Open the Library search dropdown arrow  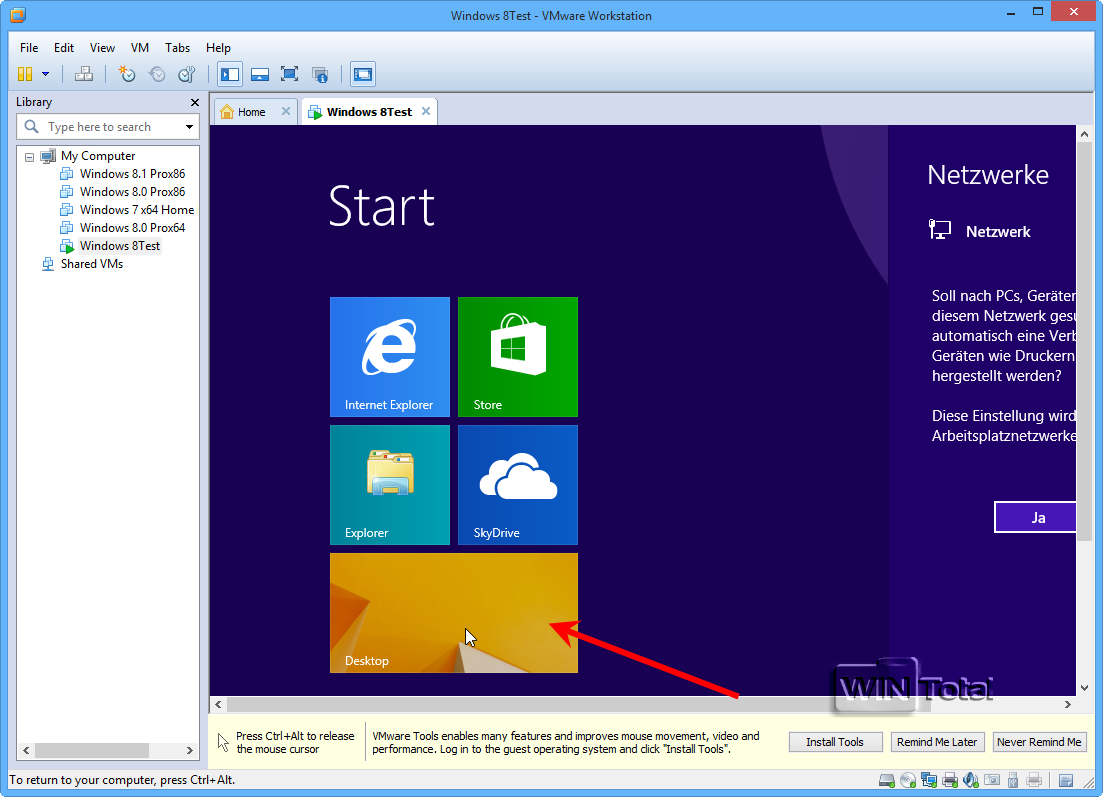point(189,127)
